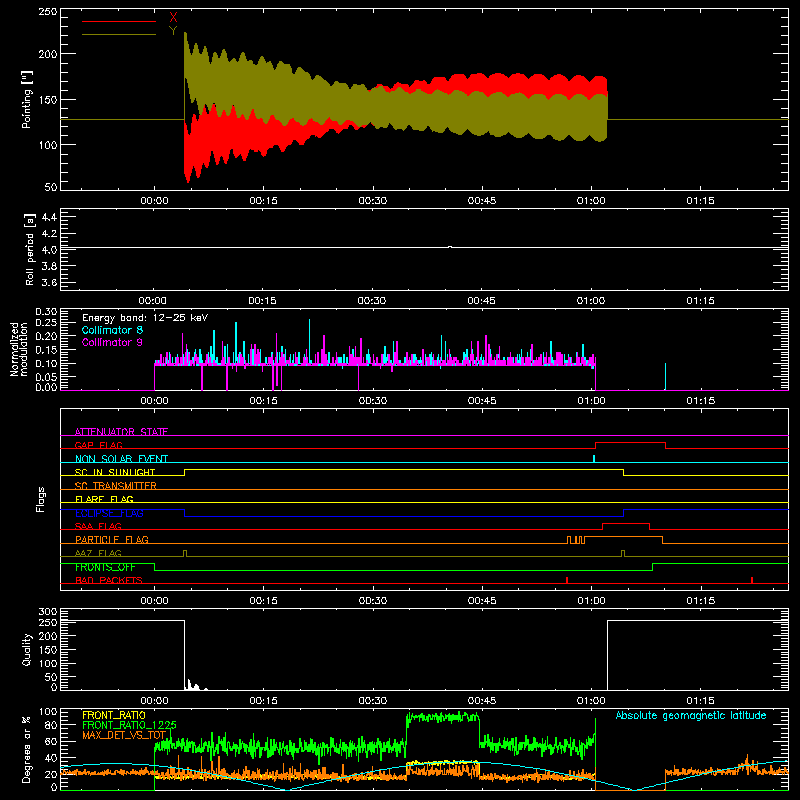Select the FRONTS_OFF flag label
800x800 pixels.
coord(105,567)
